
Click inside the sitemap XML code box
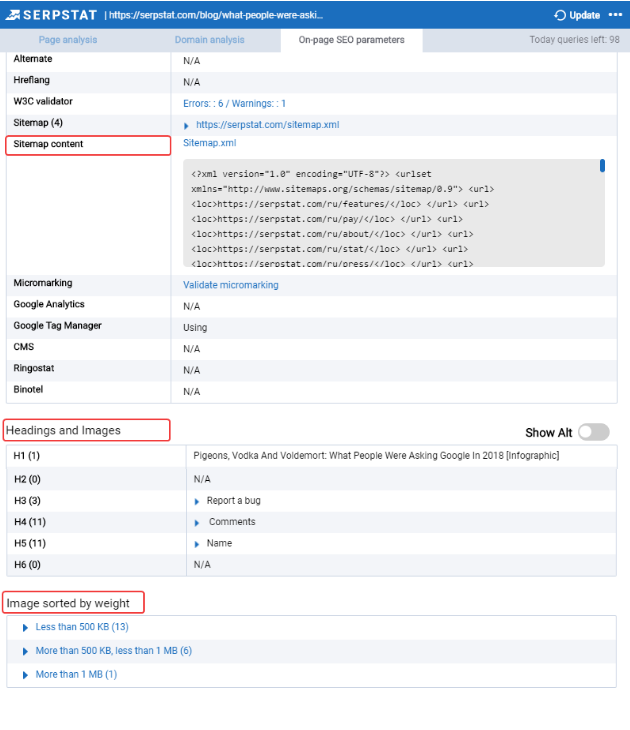coord(394,213)
